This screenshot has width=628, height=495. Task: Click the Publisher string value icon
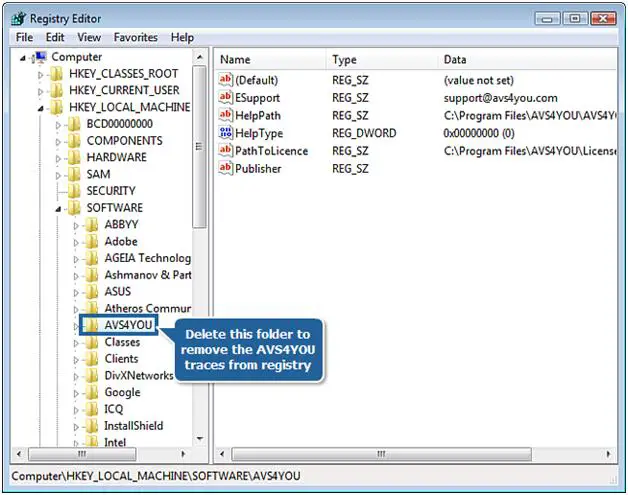pyautogui.click(x=225, y=168)
